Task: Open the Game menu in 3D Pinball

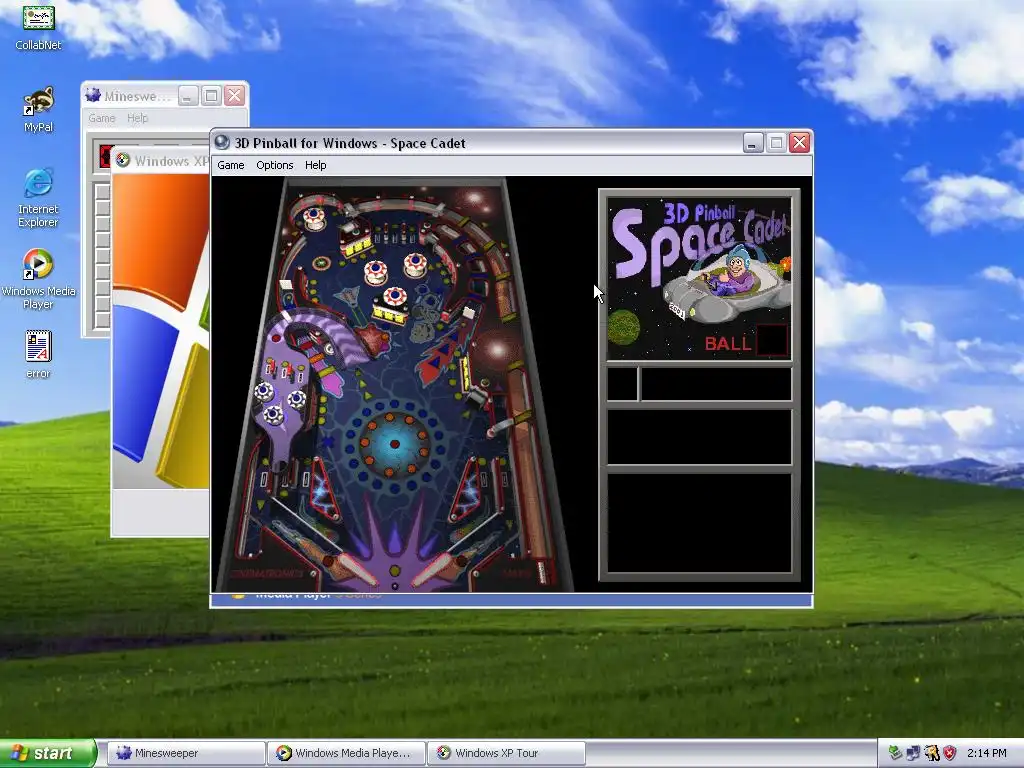Action: (231, 165)
